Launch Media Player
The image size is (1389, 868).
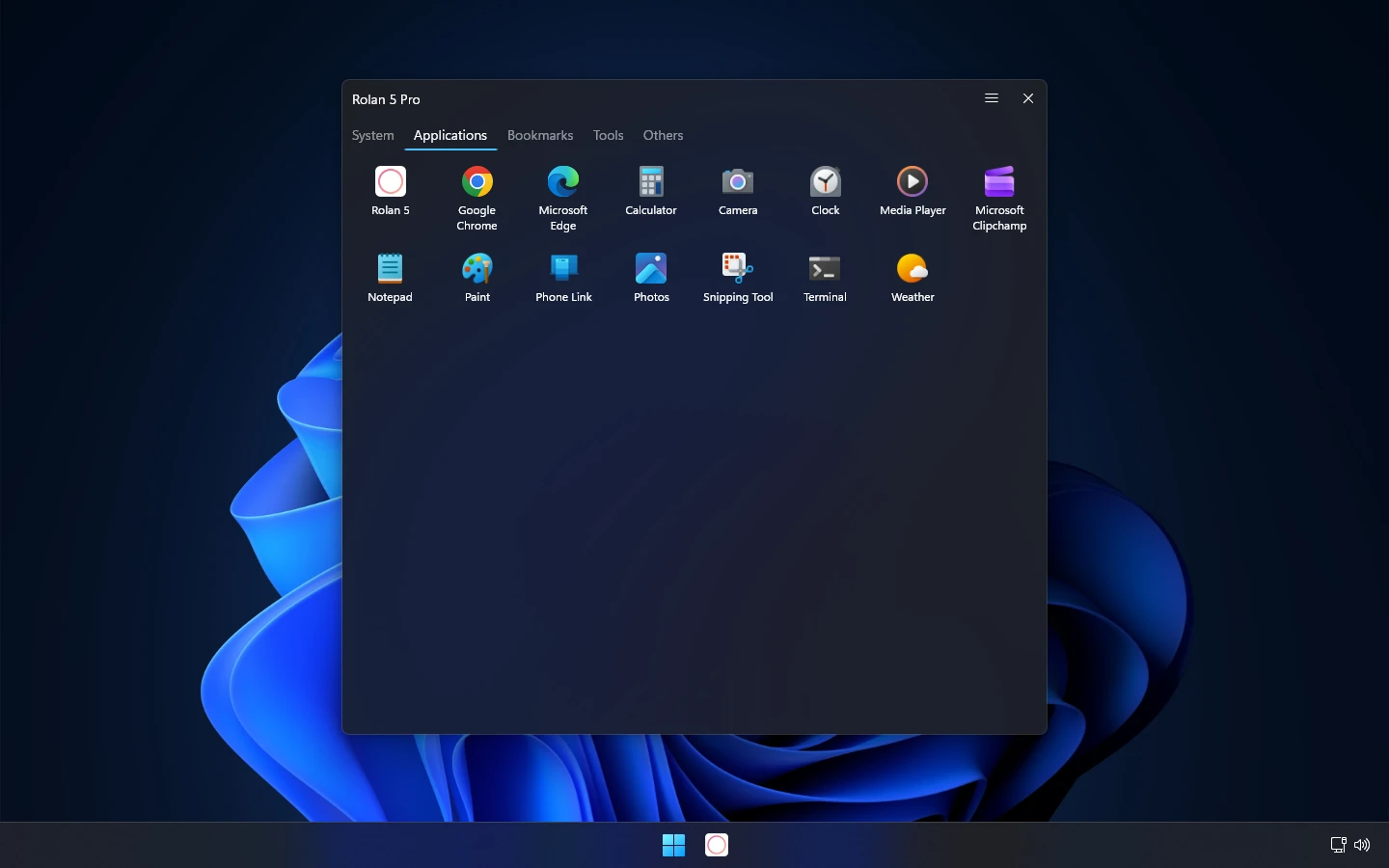912,191
